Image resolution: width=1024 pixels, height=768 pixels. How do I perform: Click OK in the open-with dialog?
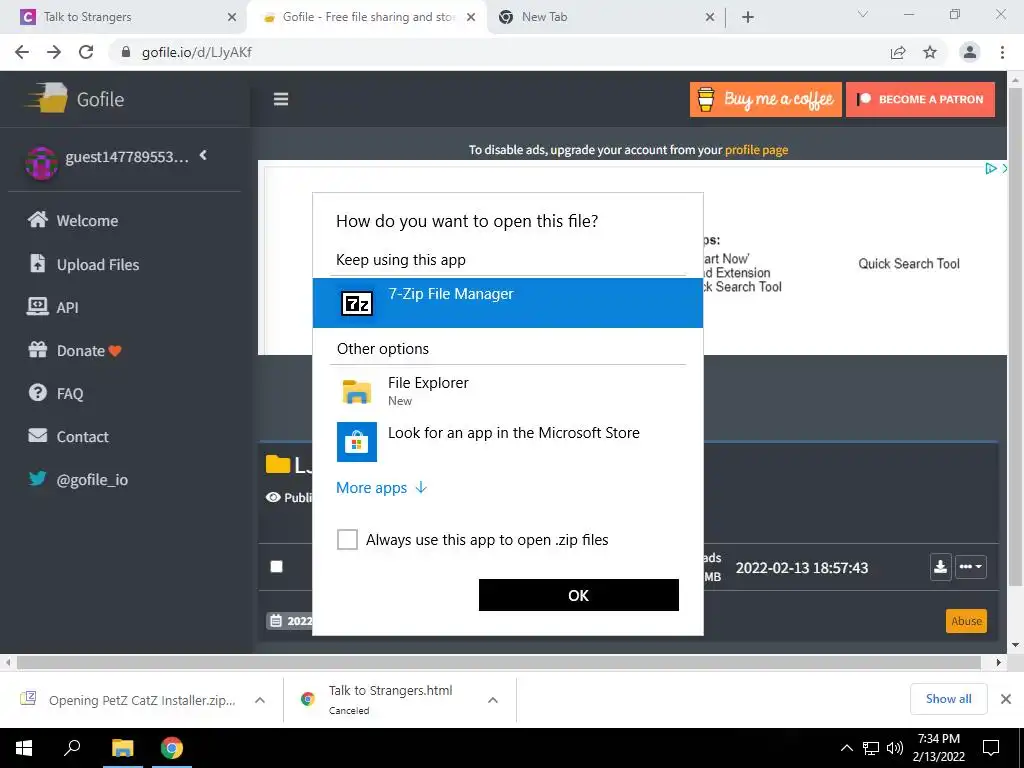(x=579, y=595)
